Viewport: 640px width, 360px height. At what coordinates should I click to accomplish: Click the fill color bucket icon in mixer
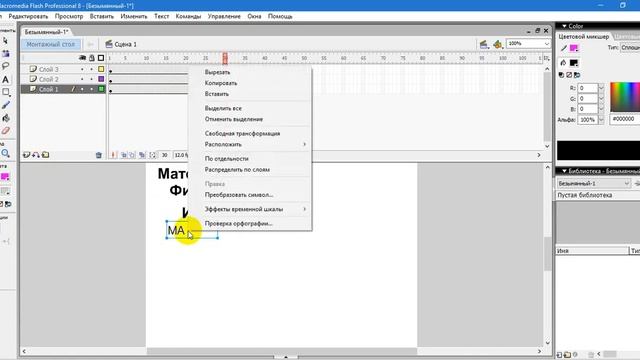click(563, 63)
